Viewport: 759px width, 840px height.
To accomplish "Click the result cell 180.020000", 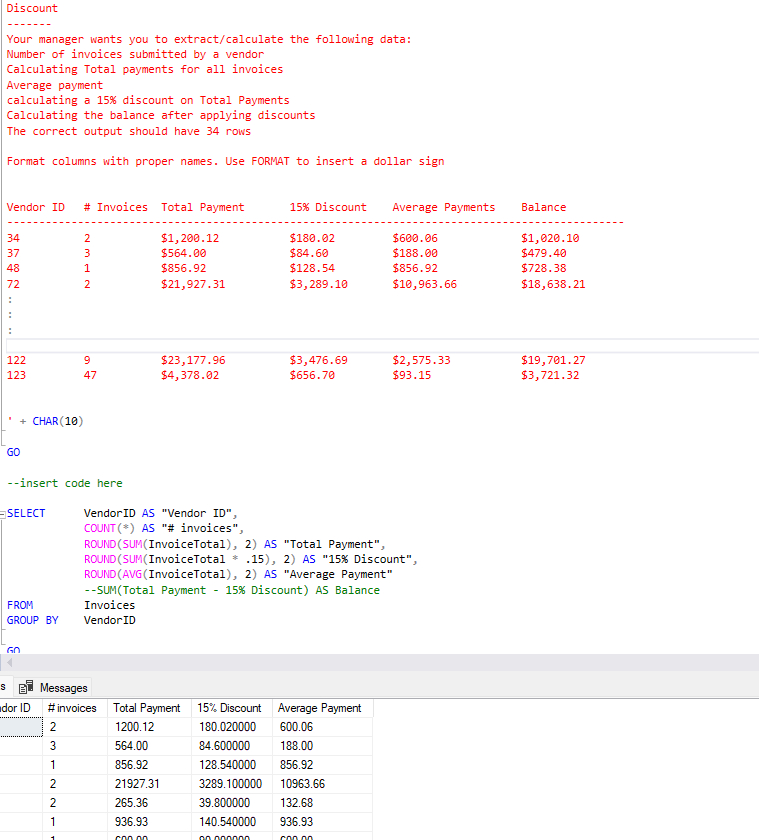I will 232,727.
